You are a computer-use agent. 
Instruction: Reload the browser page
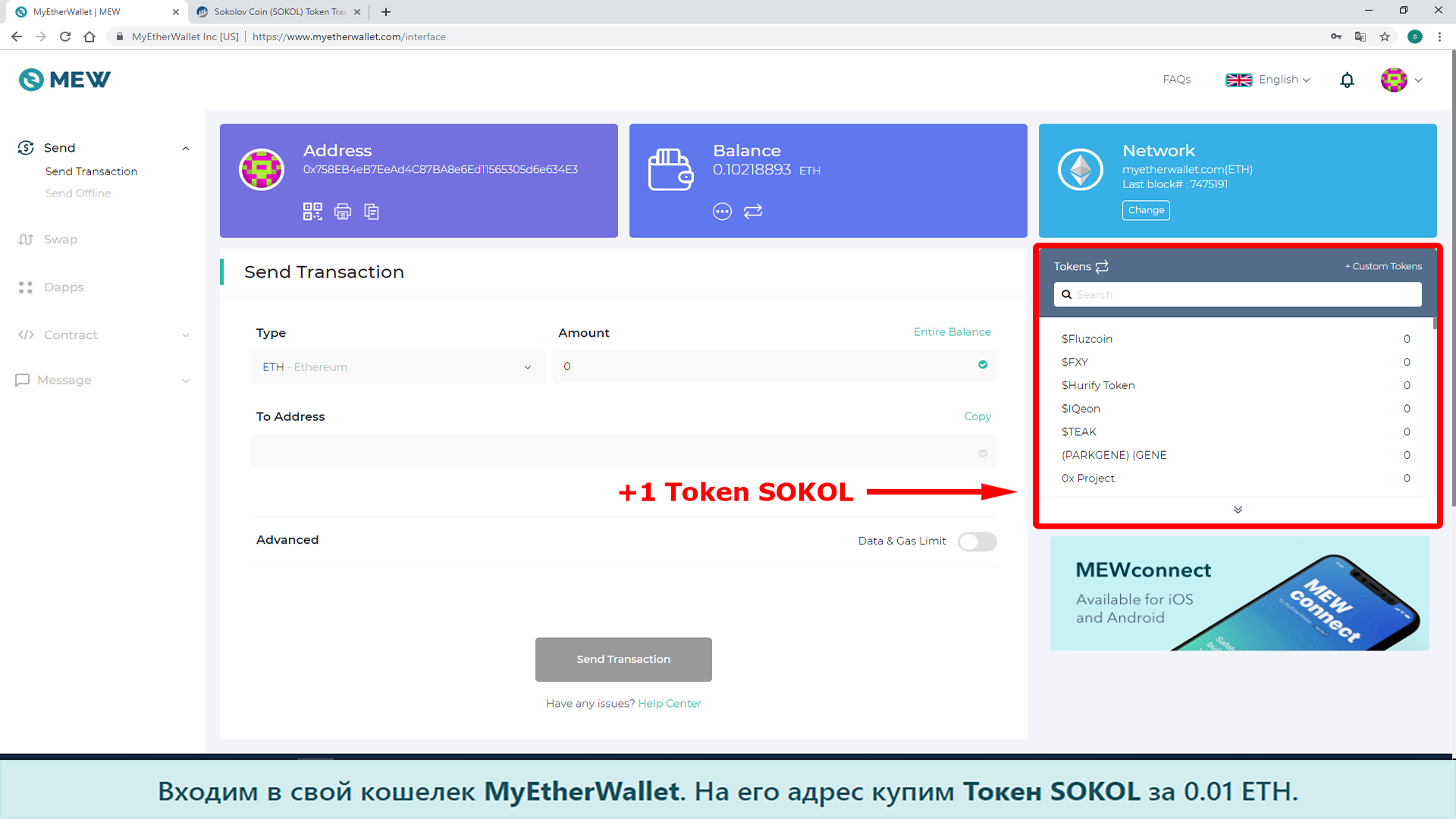coord(65,36)
